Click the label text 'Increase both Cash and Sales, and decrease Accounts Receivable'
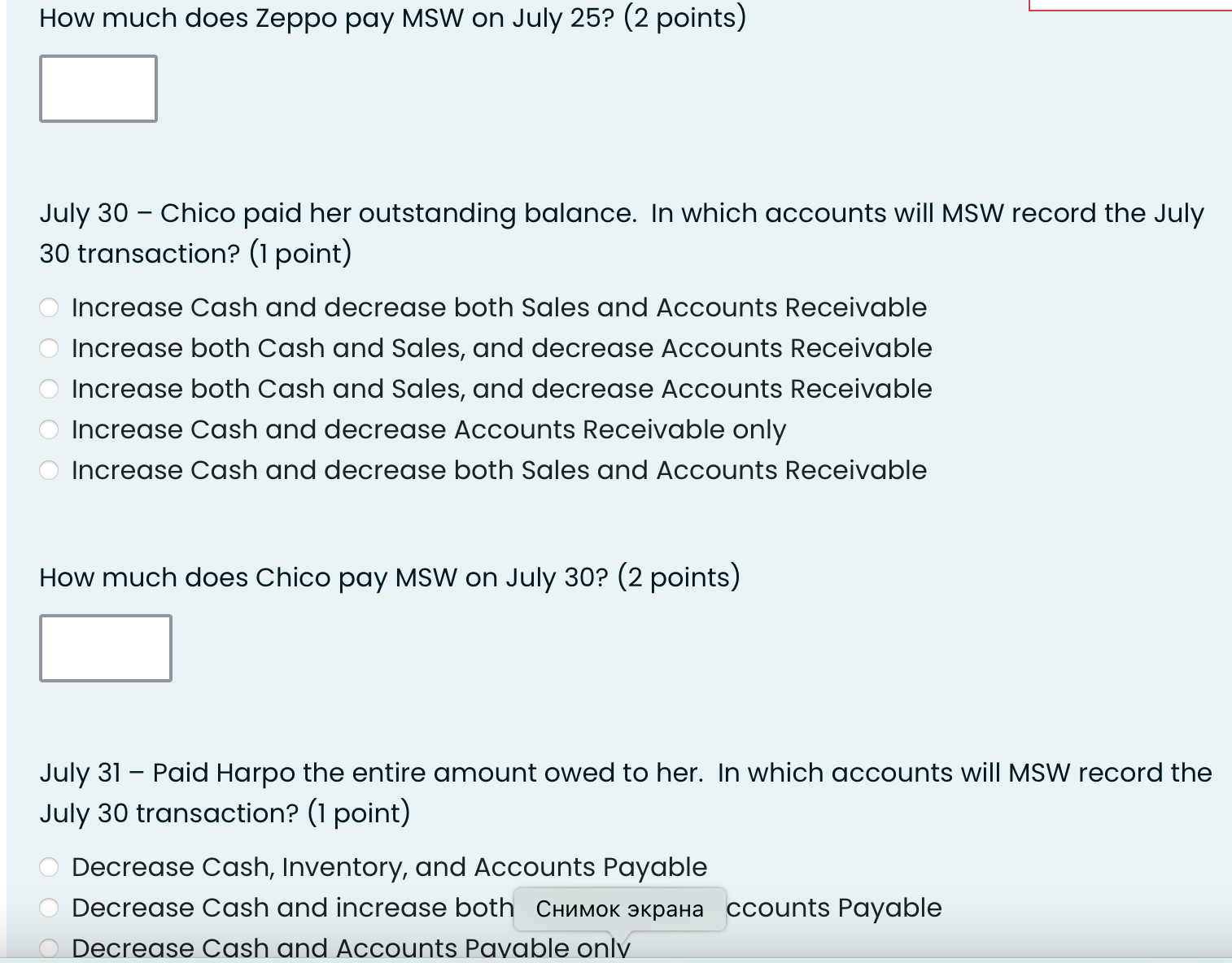 click(x=500, y=348)
